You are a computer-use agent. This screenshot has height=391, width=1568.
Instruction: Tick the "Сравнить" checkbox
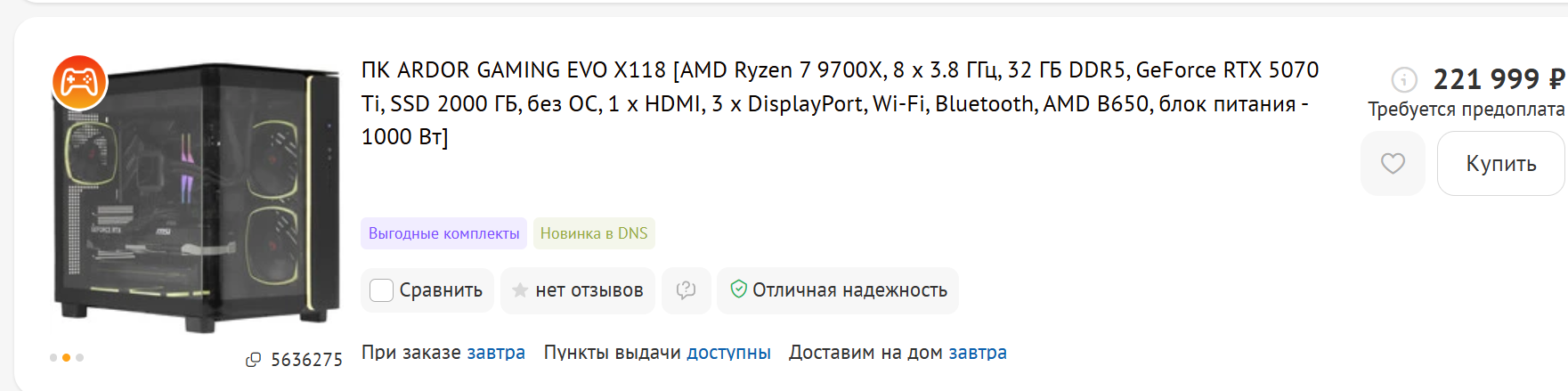pyautogui.click(x=381, y=290)
